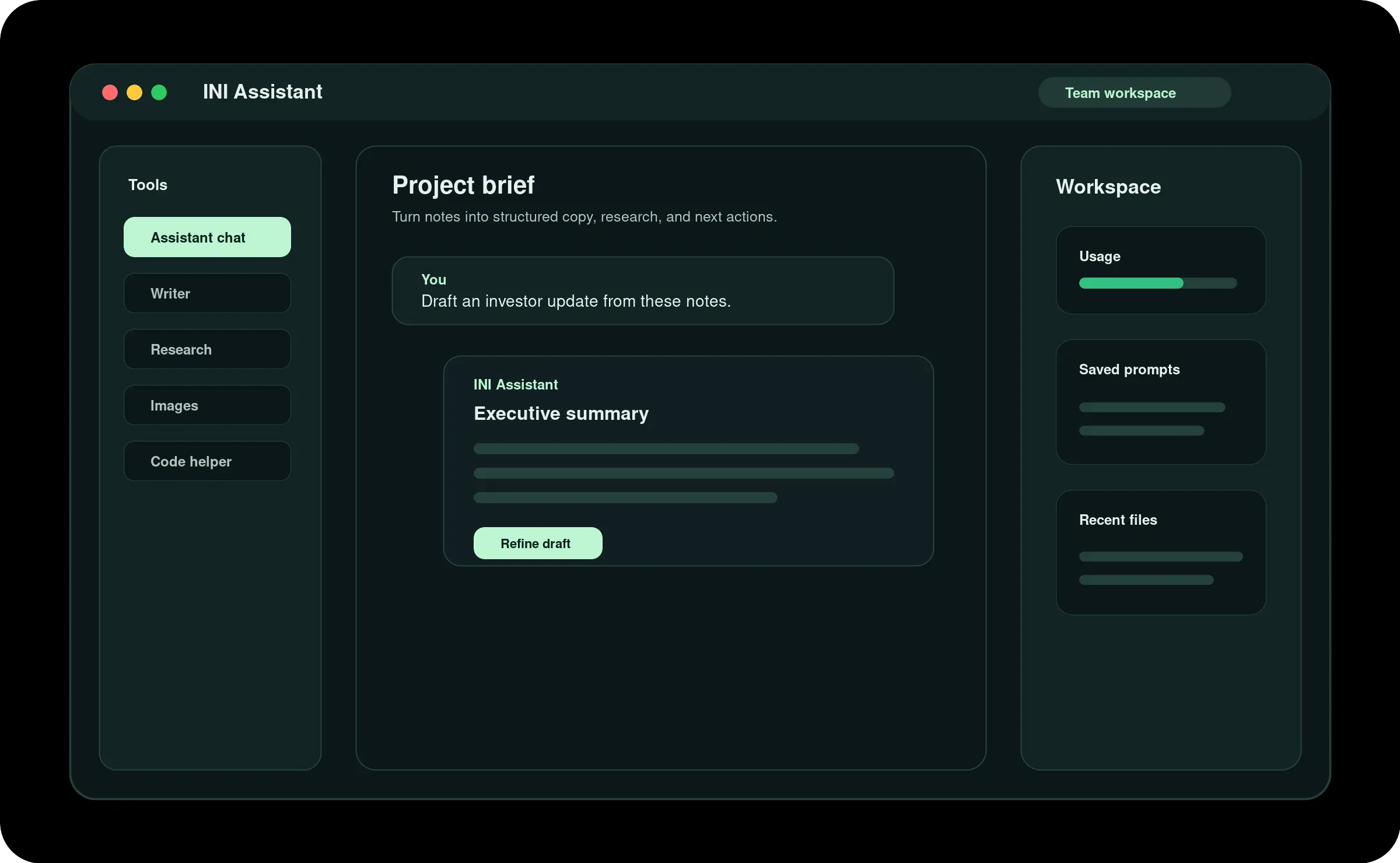Click the Refine draft button
Screen dimensions: 1400x863
coord(538,543)
